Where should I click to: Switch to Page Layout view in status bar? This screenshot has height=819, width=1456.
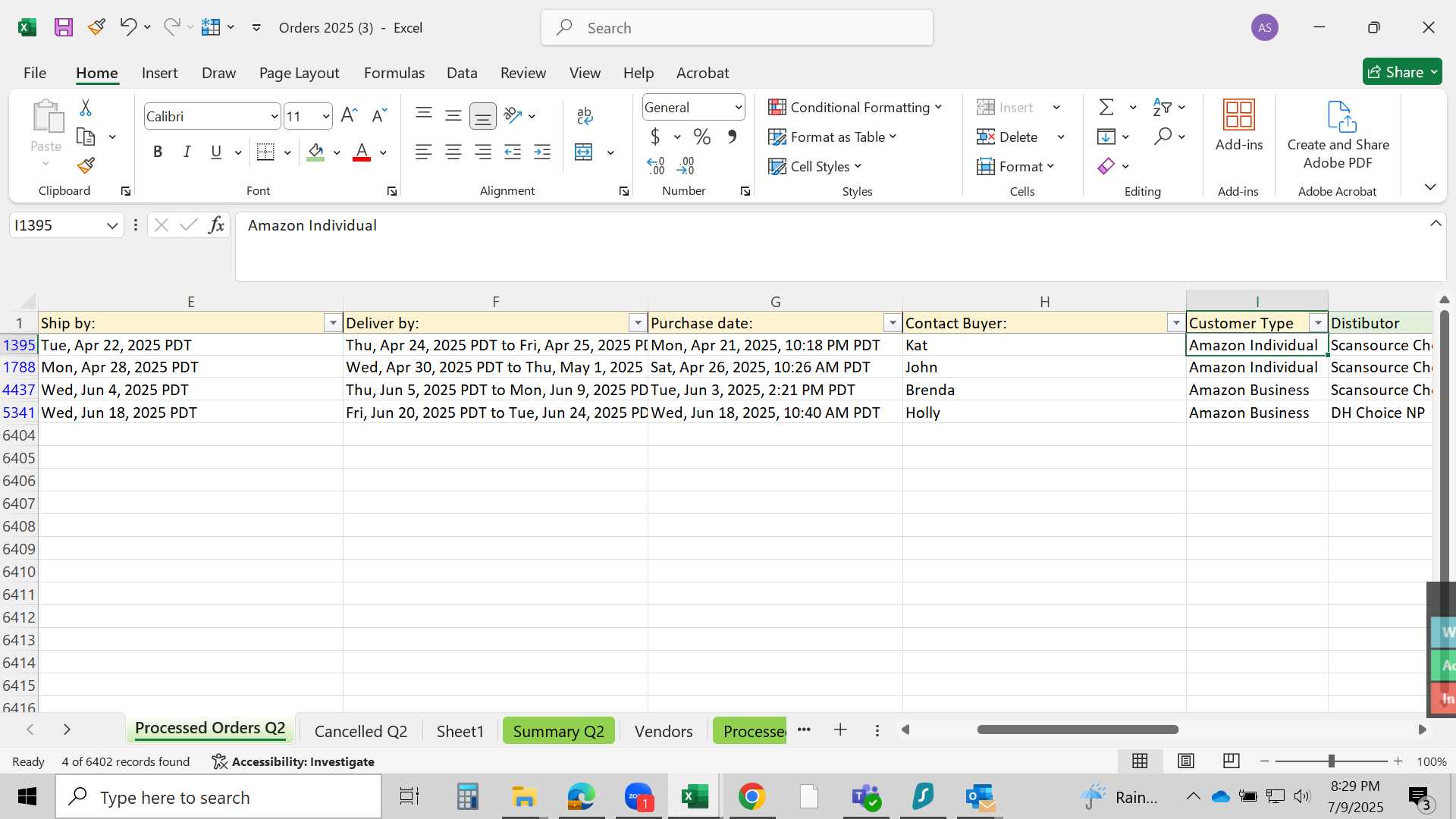click(1186, 761)
